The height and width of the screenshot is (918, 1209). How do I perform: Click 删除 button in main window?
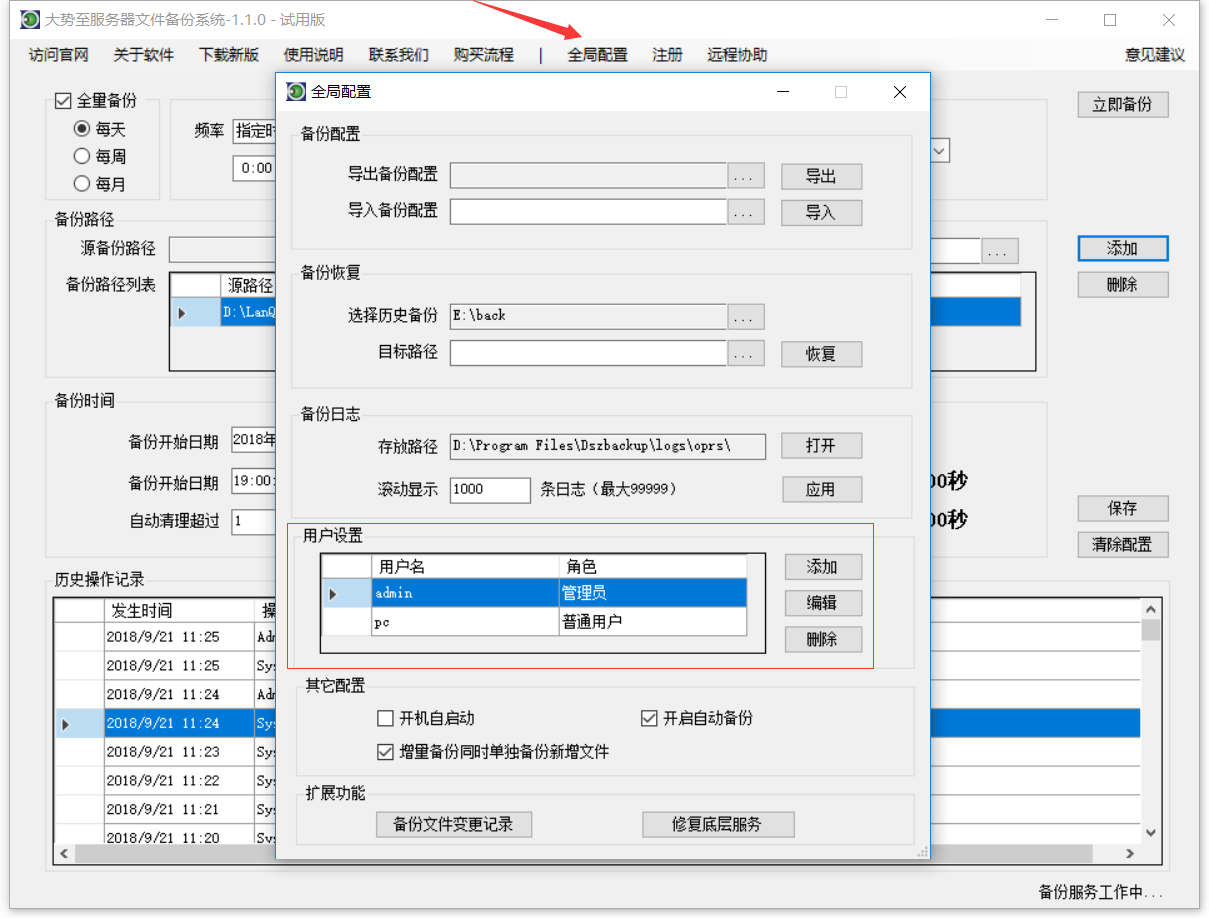[1123, 284]
